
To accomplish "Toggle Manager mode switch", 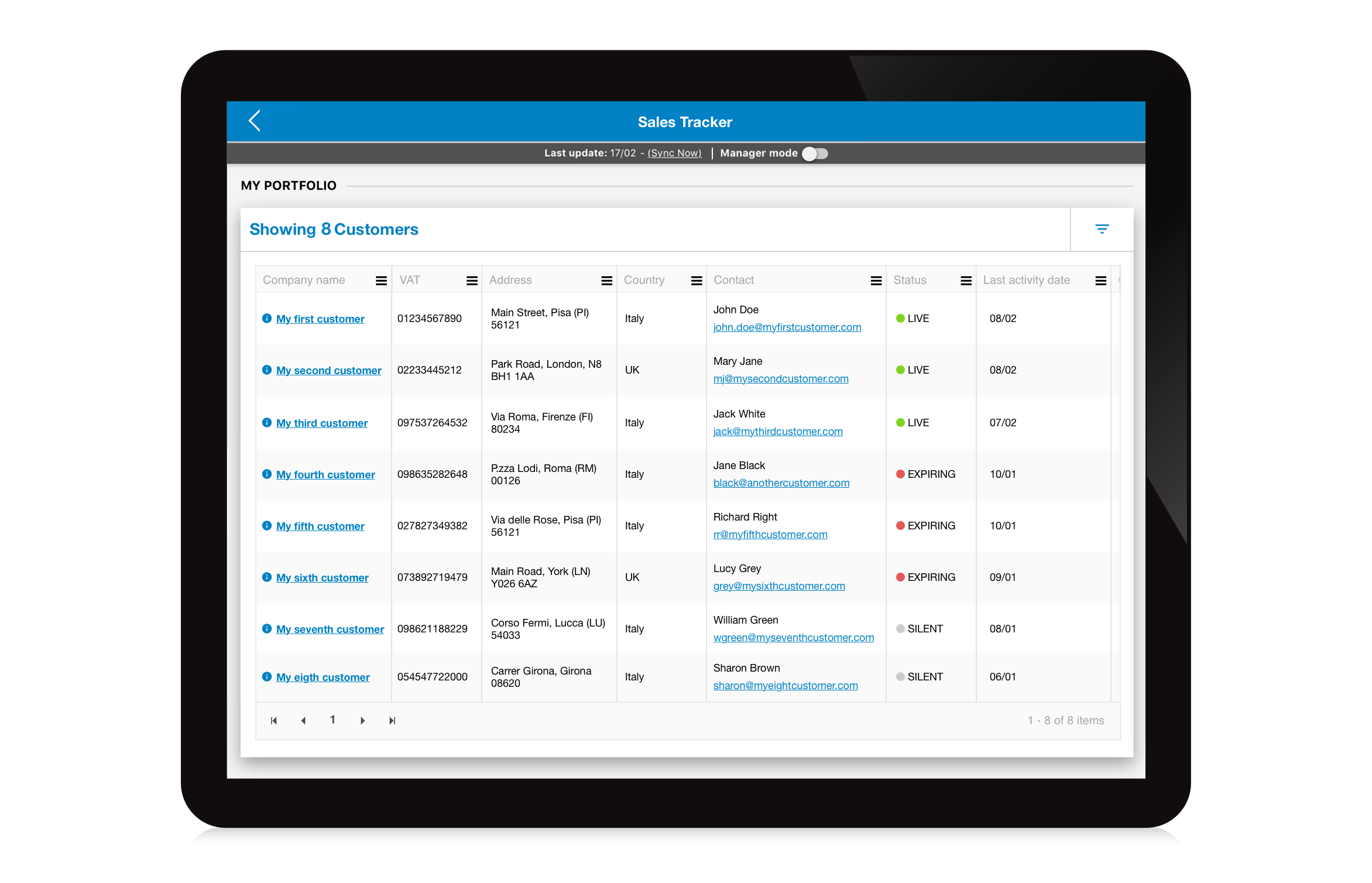I will tap(815, 153).
